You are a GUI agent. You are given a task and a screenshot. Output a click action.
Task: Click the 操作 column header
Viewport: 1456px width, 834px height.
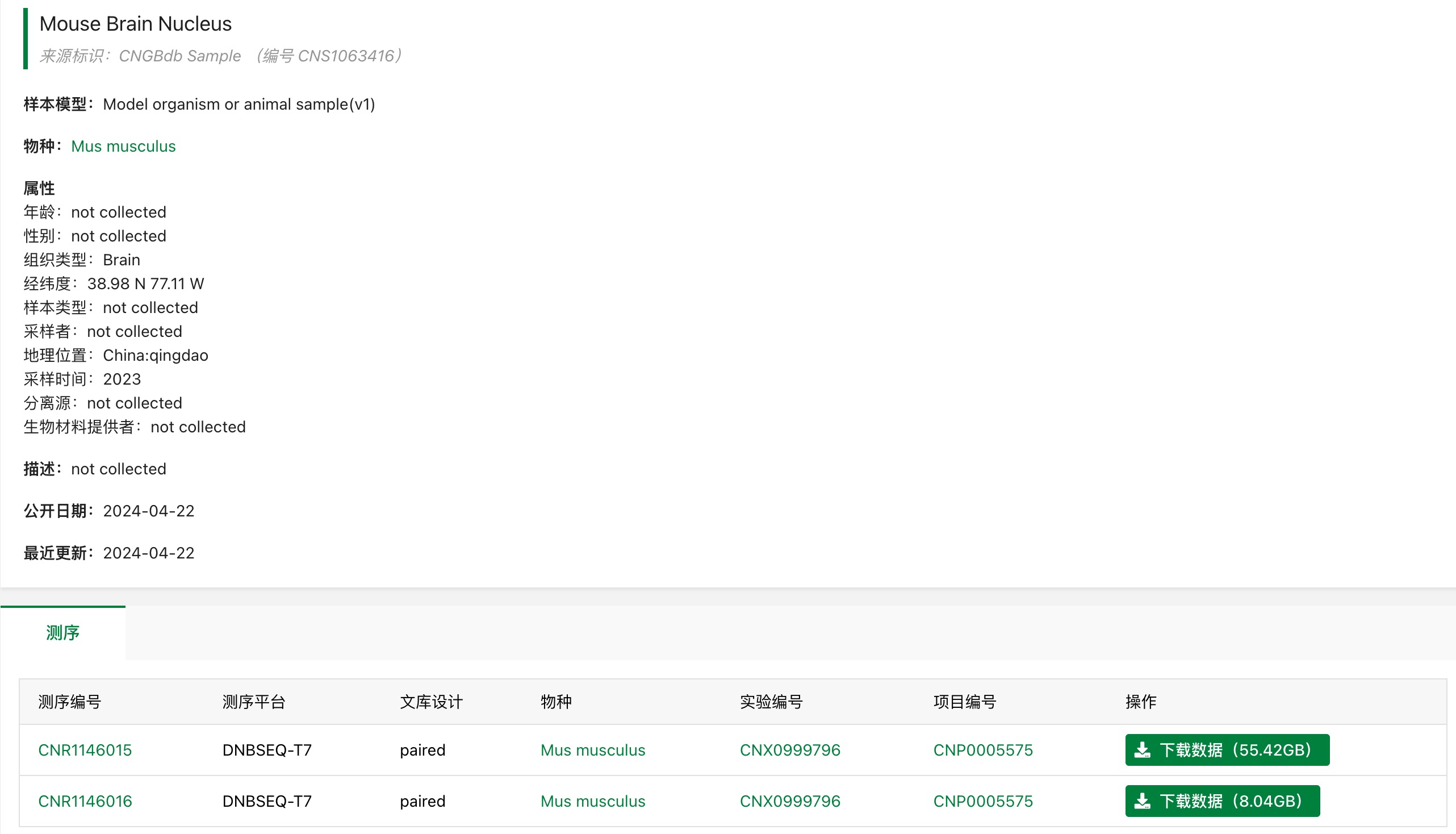pyautogui.click(x=1140, y=702)
